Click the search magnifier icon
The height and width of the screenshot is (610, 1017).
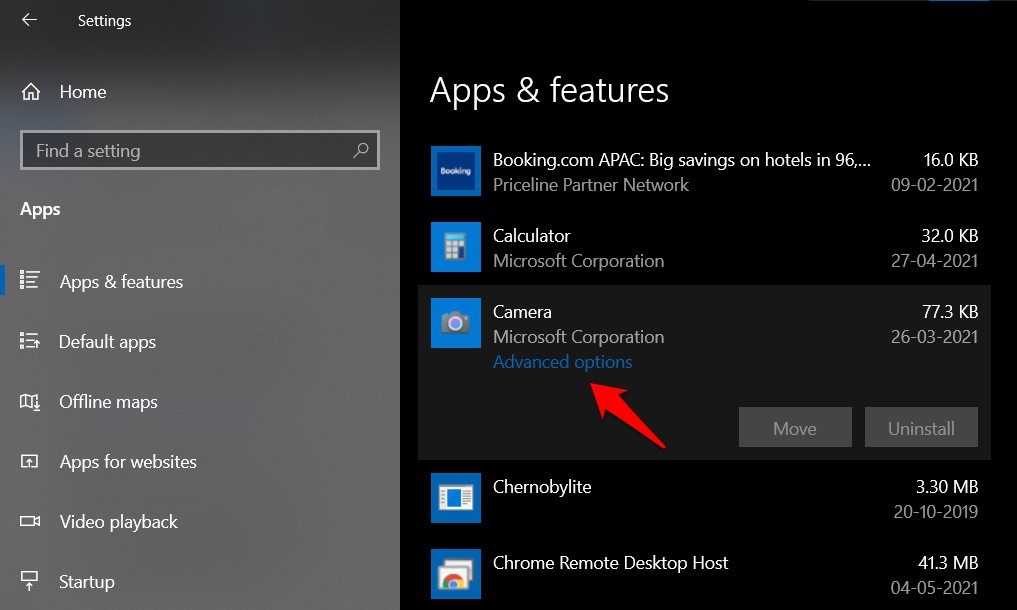pyautogui.click(x=361, y=151)
